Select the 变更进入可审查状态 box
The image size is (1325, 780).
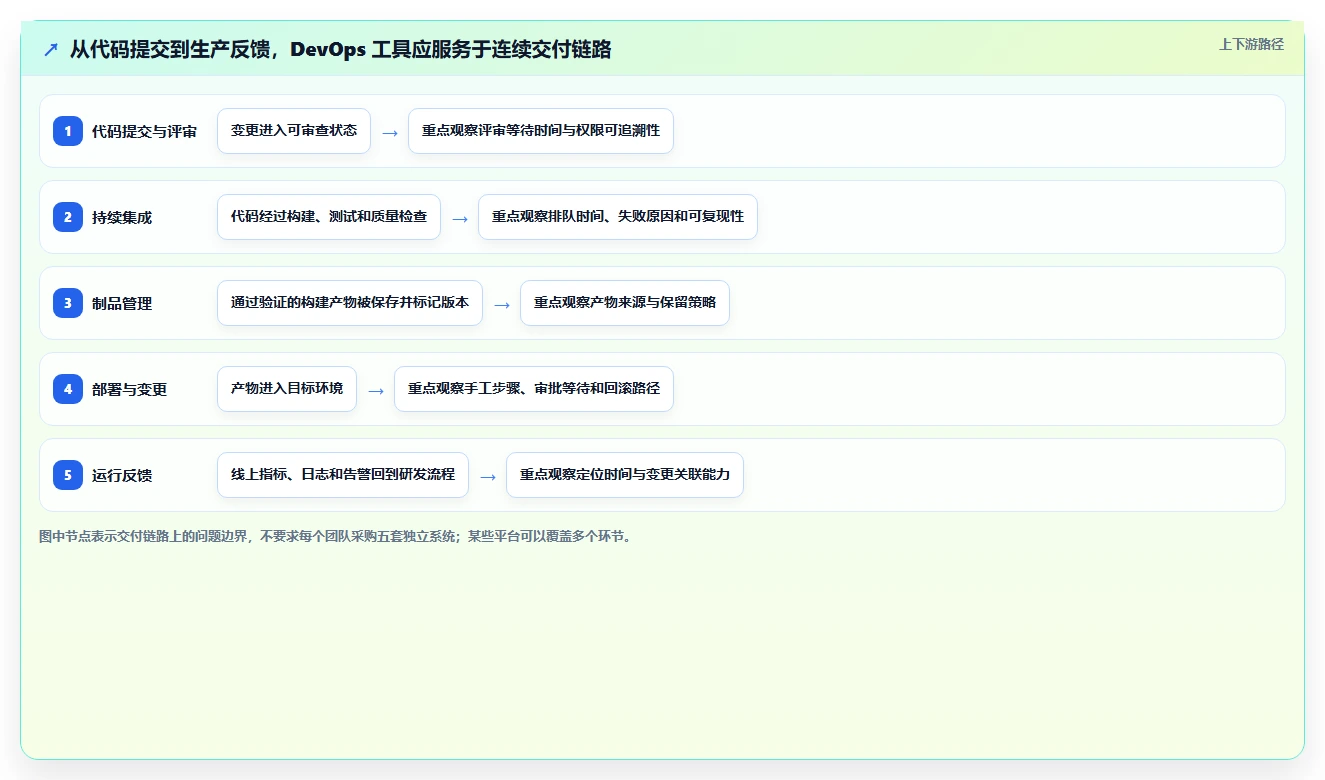[294, 131]
